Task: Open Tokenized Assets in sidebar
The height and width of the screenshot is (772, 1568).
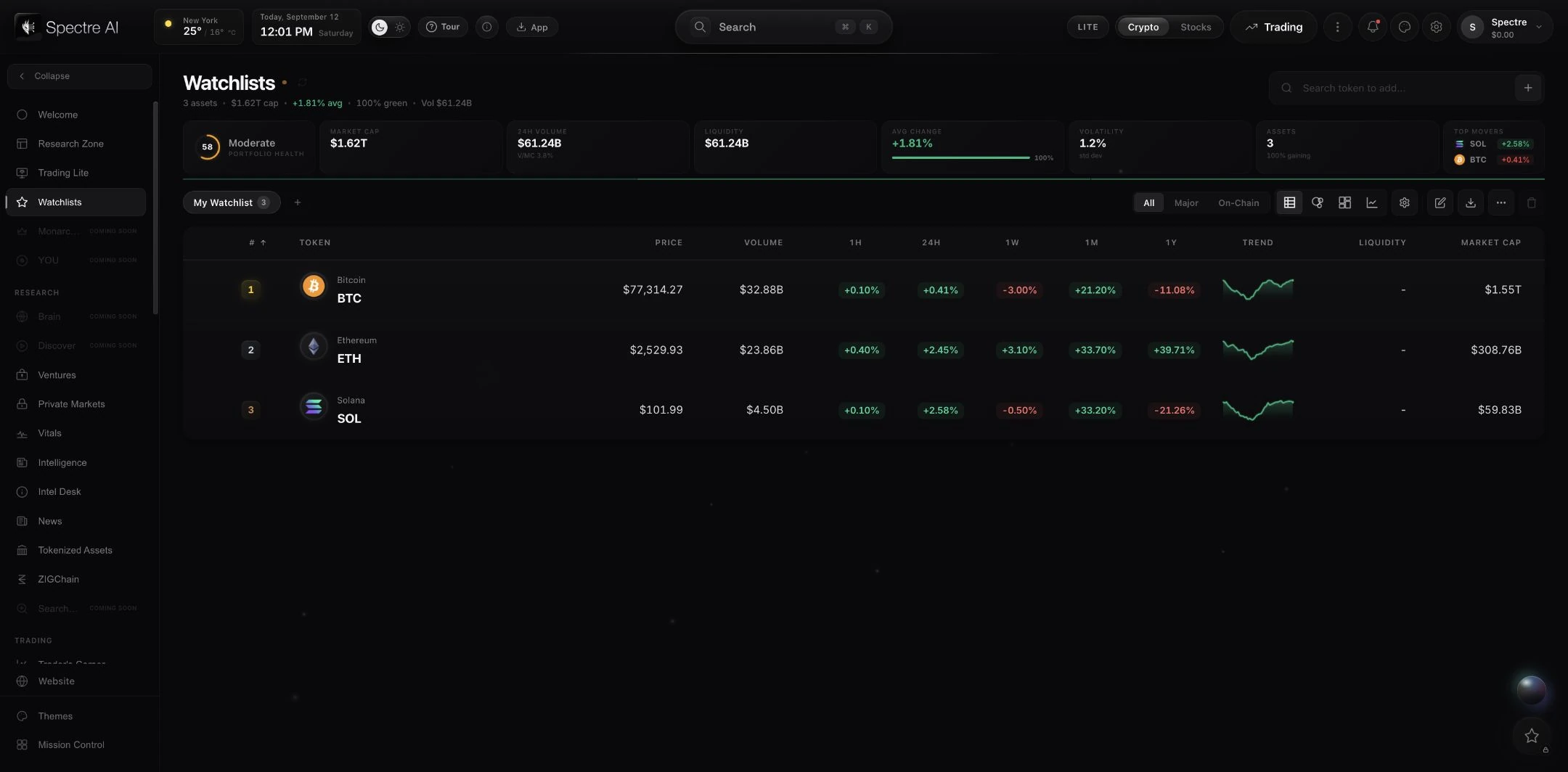Action: (76, 550)
